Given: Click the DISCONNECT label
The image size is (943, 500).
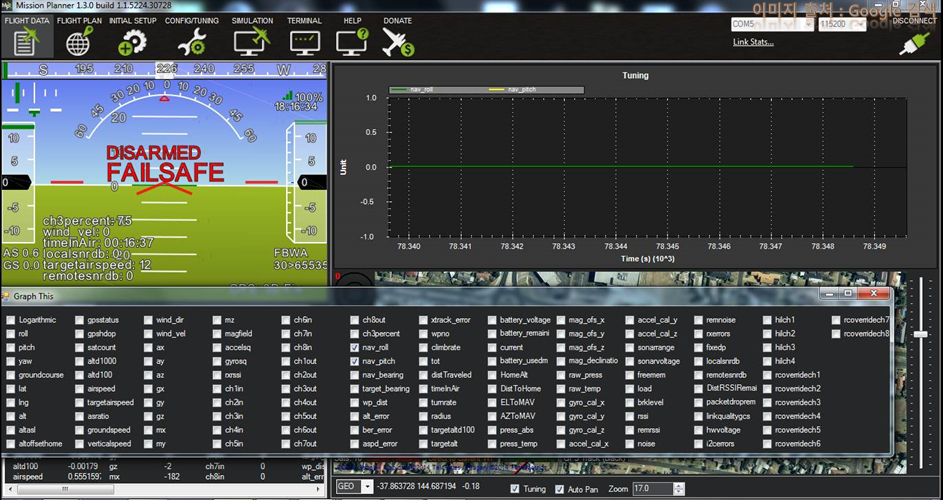Looking at the screenshot, I should [914, 20].
